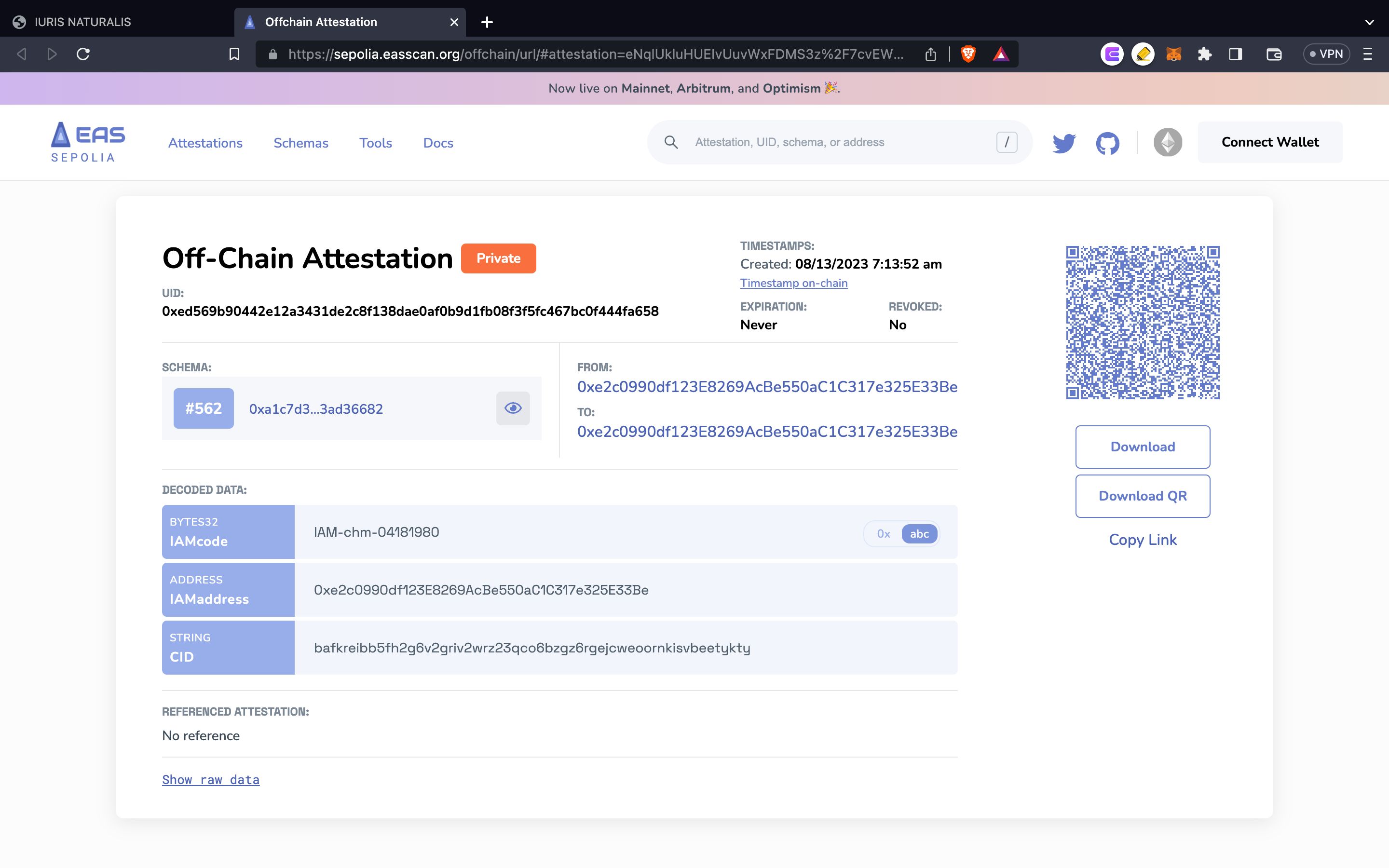Select the IAMaddress value text
This screenshot has width=1389, height=868.
coord(481,590)
